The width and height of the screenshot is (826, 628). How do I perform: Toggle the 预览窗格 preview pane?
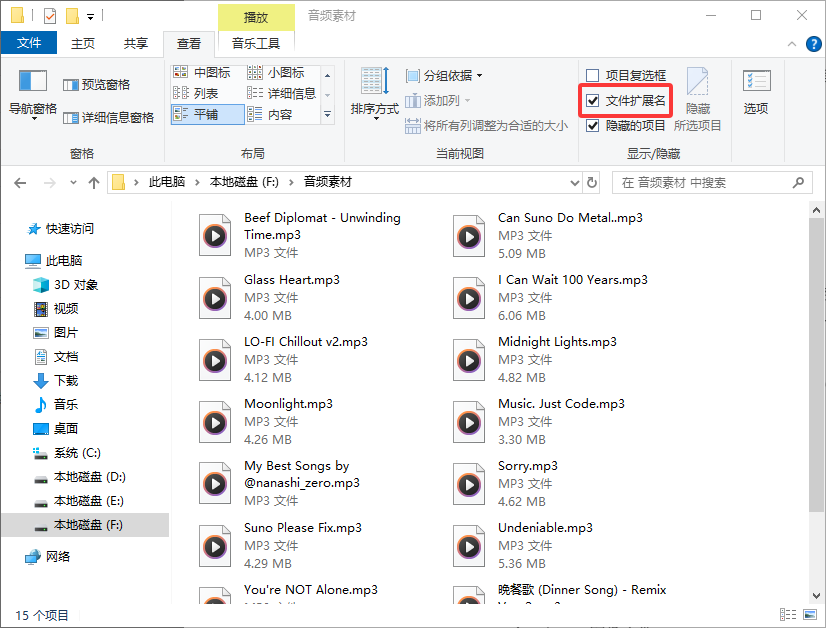tap(96, 85)
